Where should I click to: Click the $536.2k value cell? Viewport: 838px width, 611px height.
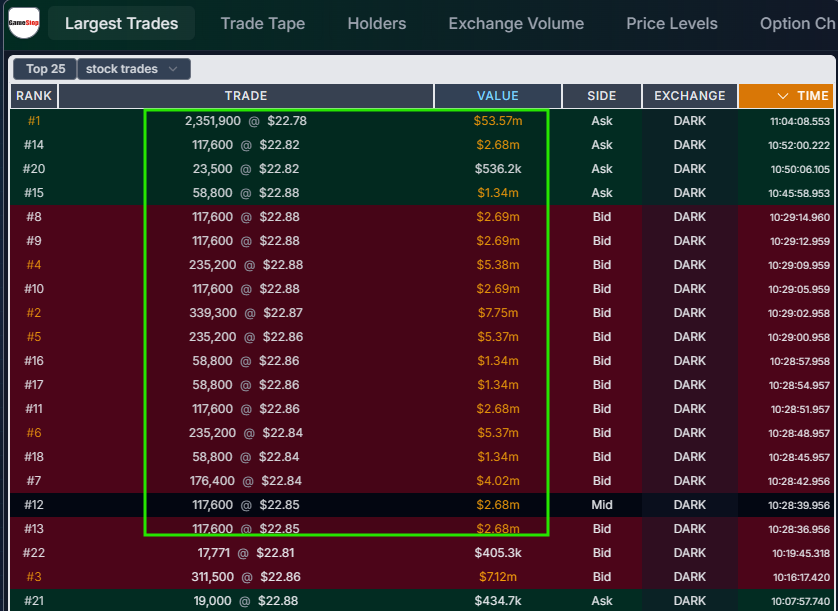click(x=498, y=169)
